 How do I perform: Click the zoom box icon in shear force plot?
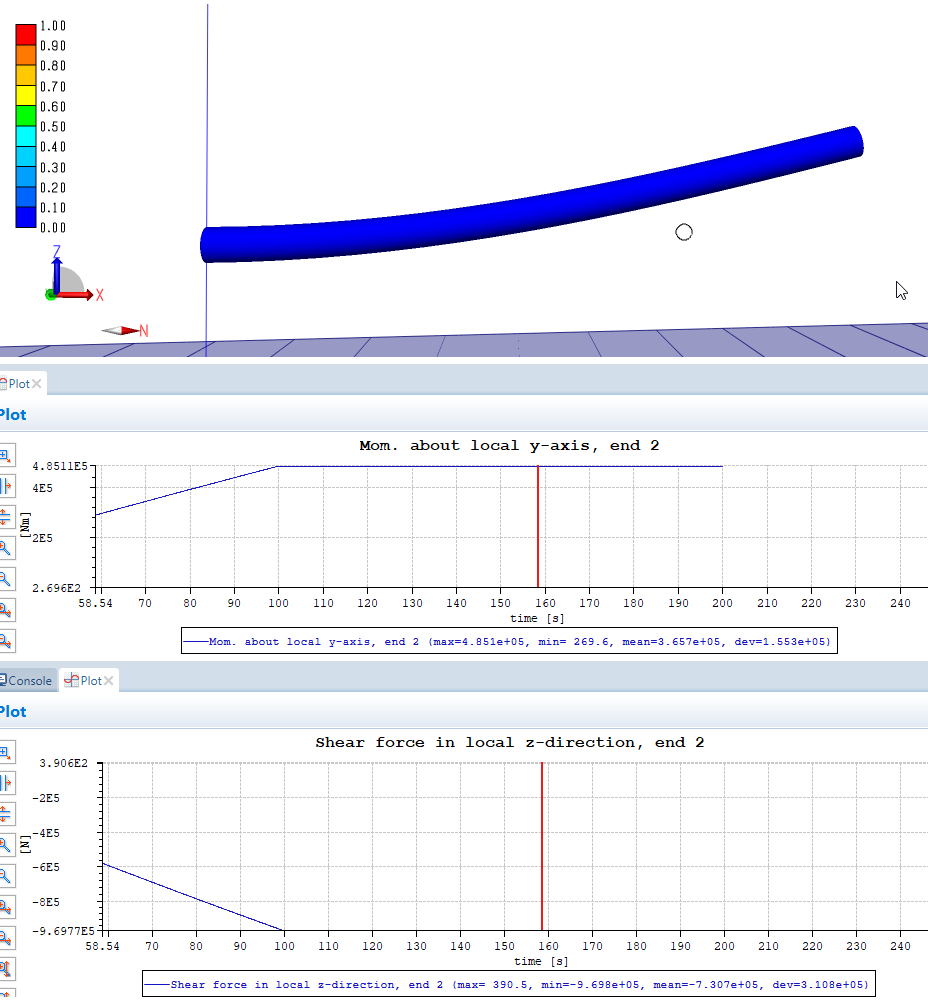point(5,752)
